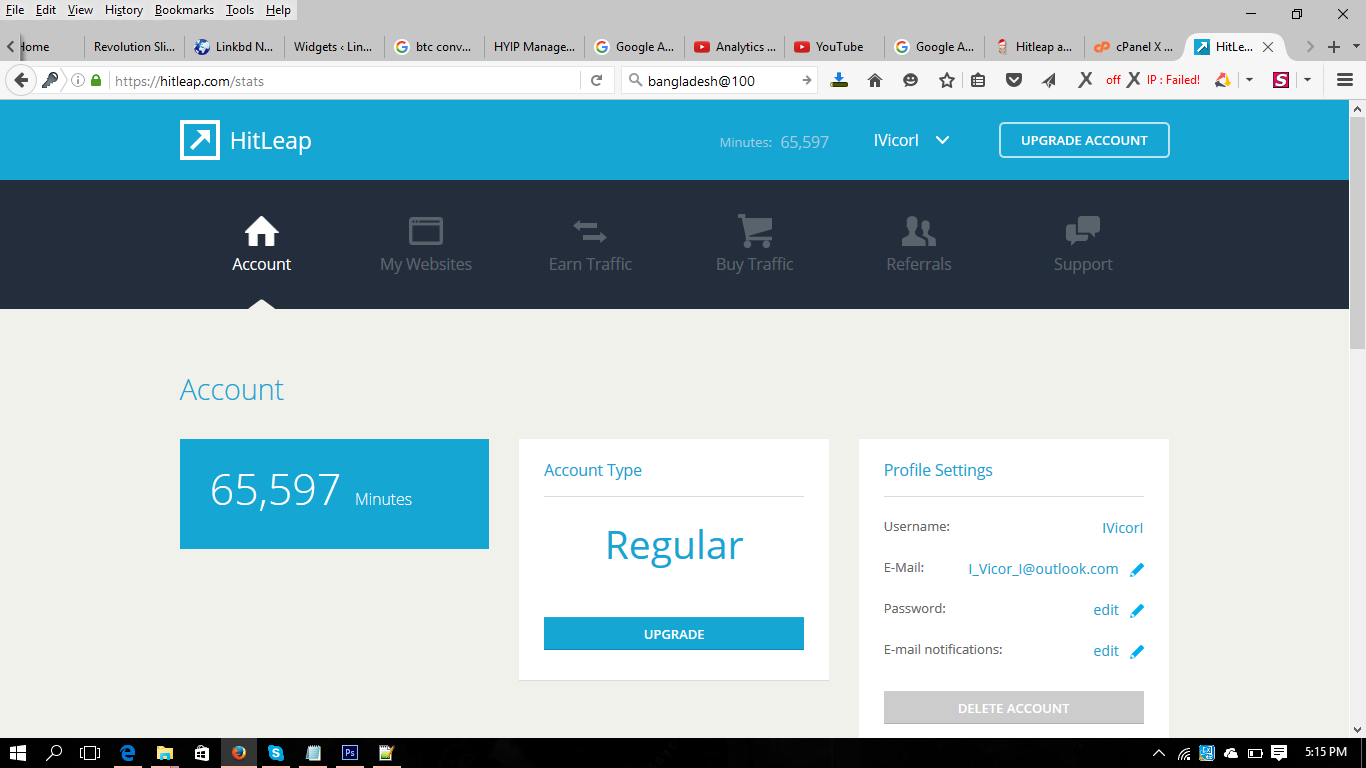This screenshot has height=768, width=1366.
Task: Click the 65,597 Minutes blue box
Action: tap(334, 494)
